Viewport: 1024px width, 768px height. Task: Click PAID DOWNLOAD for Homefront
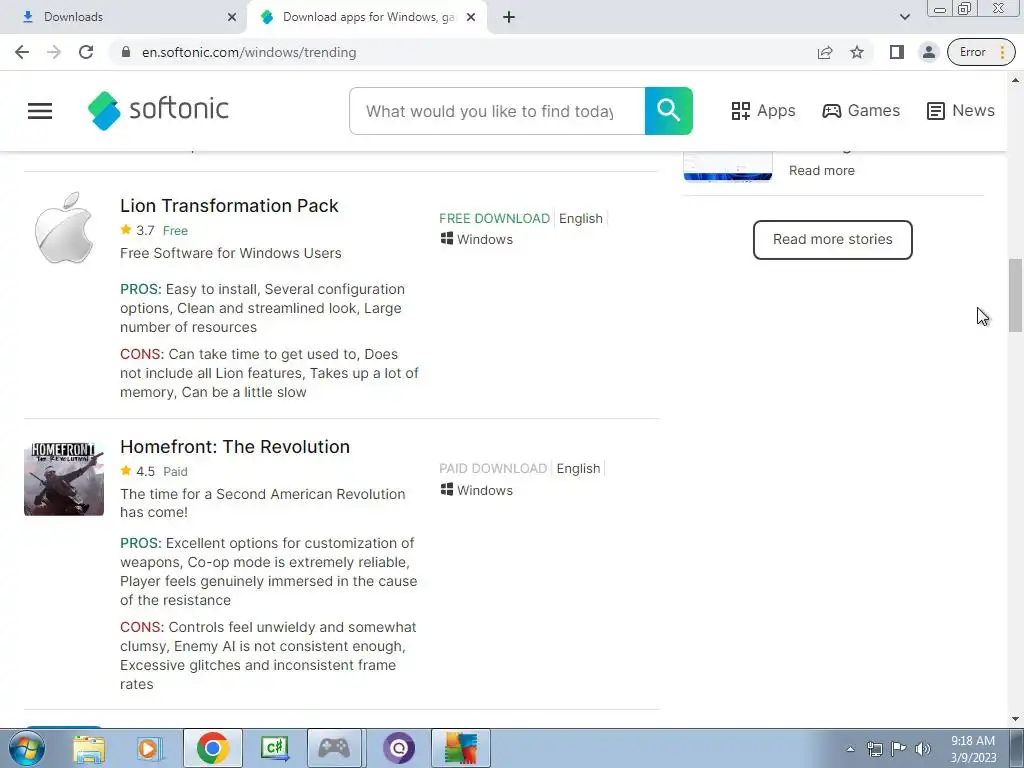pyautogui.click(x=493, y=469)
